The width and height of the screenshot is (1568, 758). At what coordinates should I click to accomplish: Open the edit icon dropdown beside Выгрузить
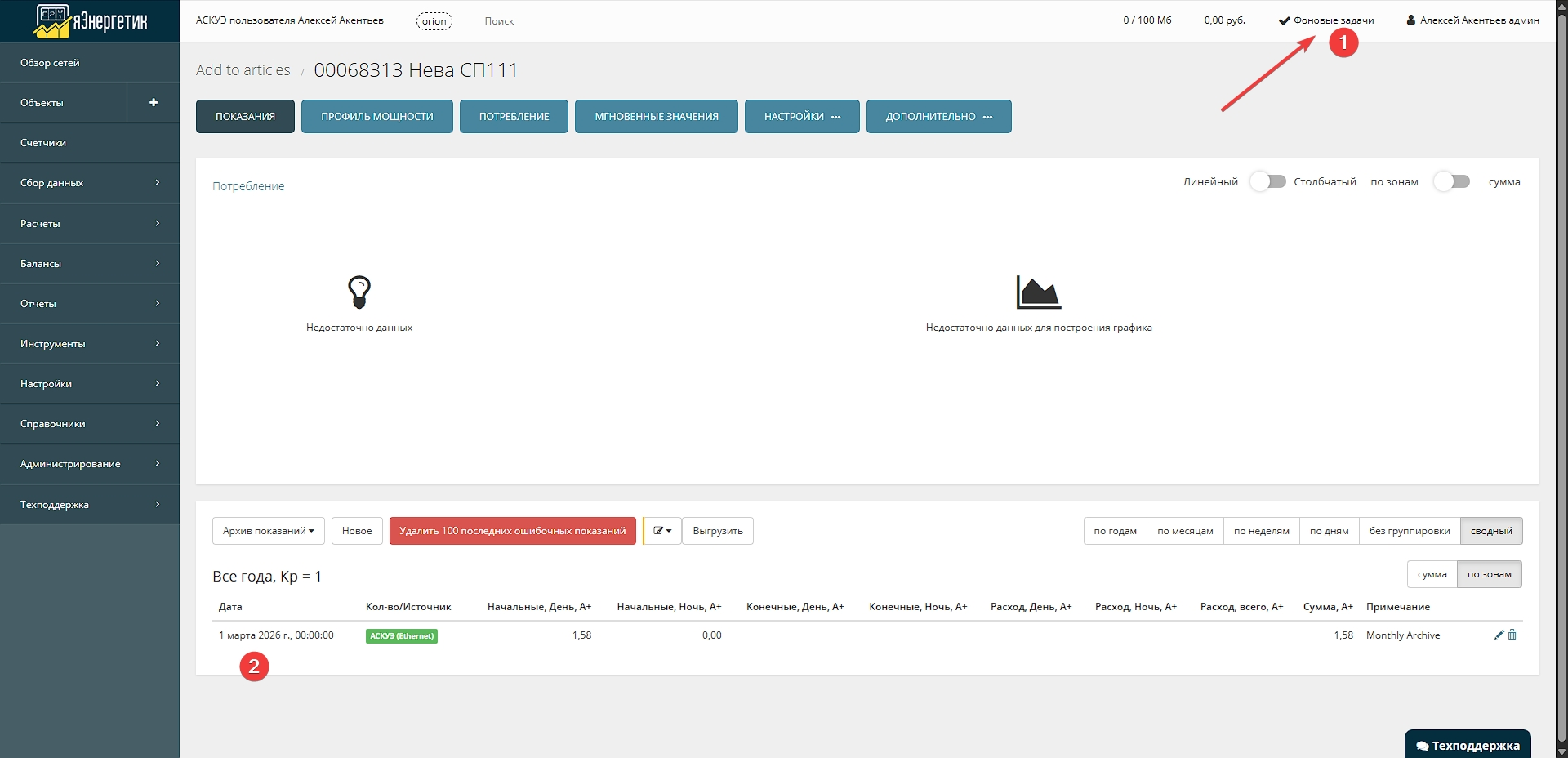click(x=662, y=531)
